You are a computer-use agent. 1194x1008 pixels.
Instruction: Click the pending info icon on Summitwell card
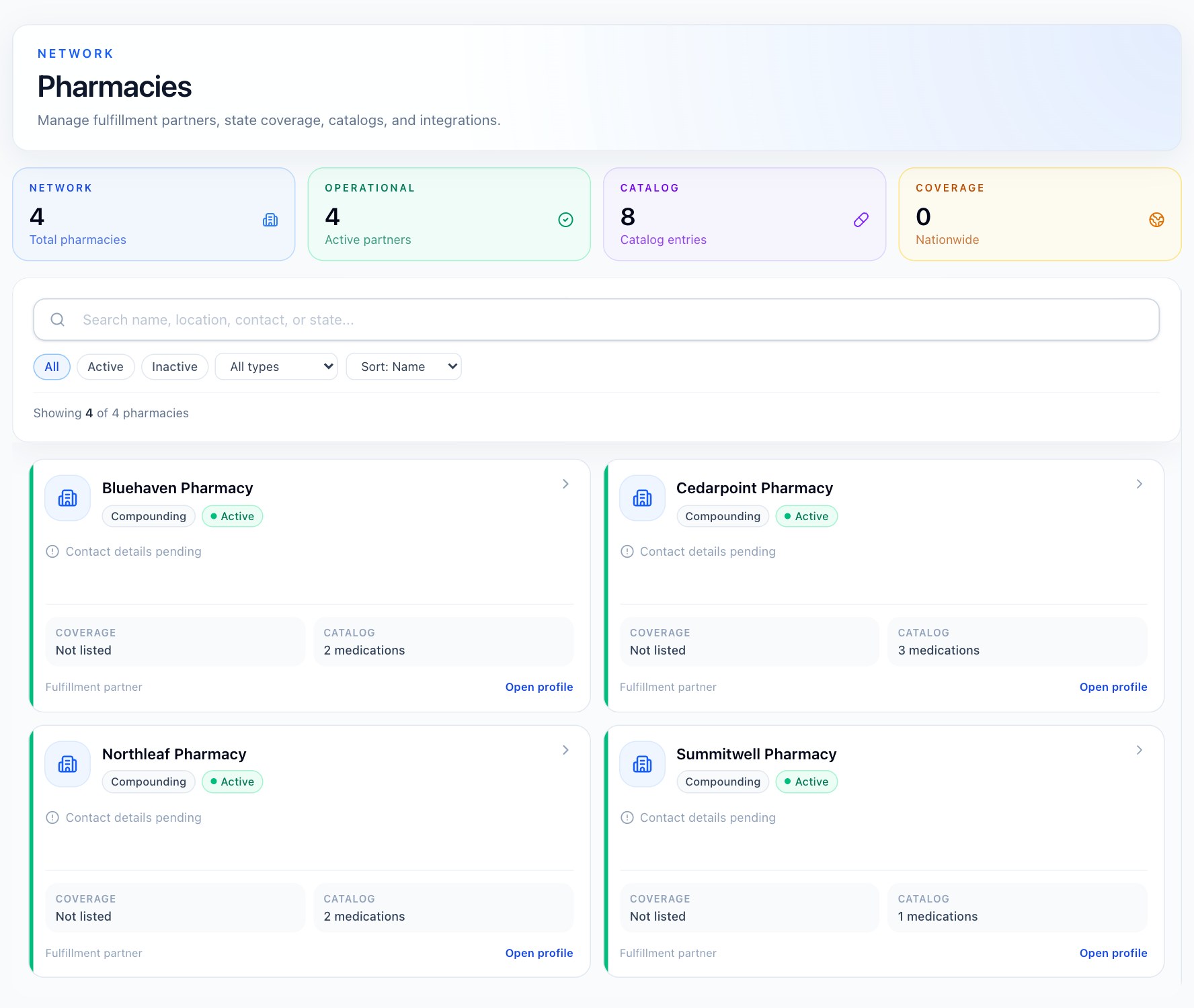click(x=627, y=818)
